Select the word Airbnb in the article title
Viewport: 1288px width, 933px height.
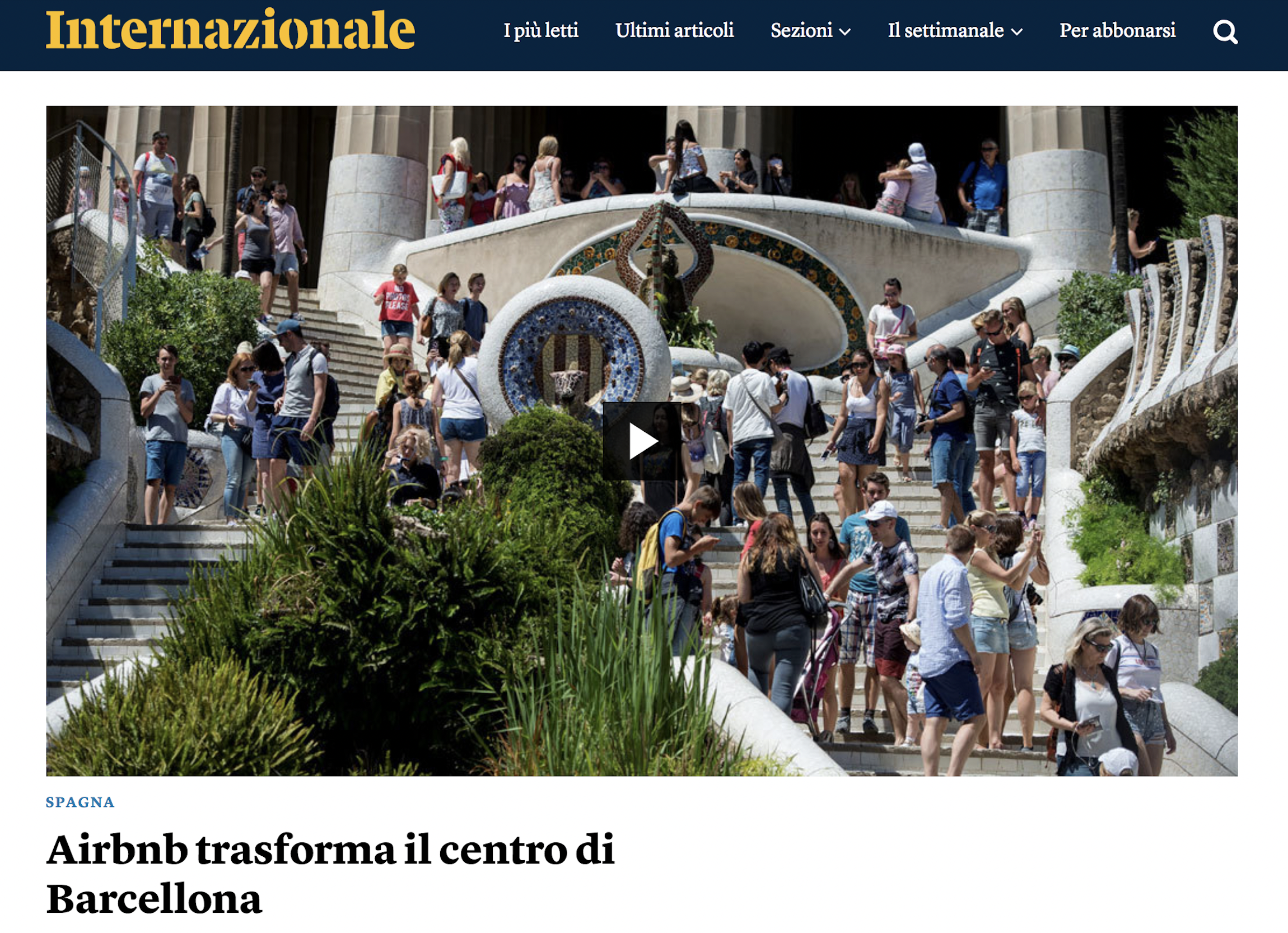[x=117, y=850]
